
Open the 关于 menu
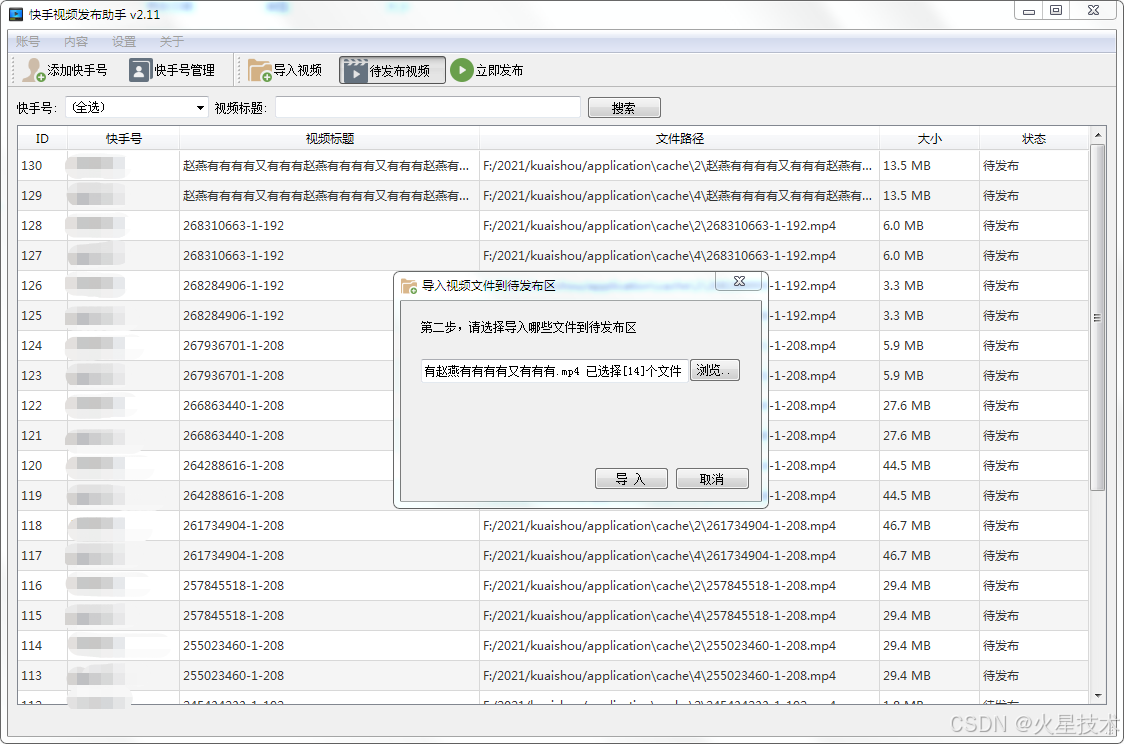171,42
